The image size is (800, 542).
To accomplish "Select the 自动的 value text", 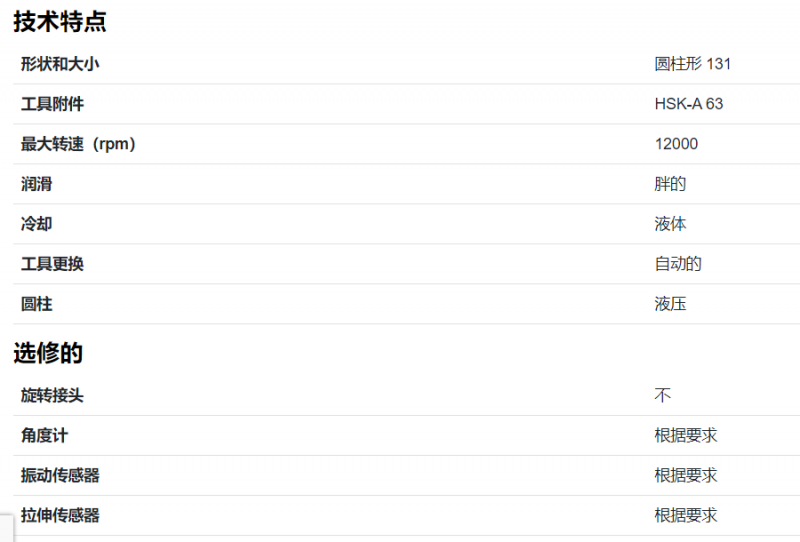I will (x=678, y=264).
